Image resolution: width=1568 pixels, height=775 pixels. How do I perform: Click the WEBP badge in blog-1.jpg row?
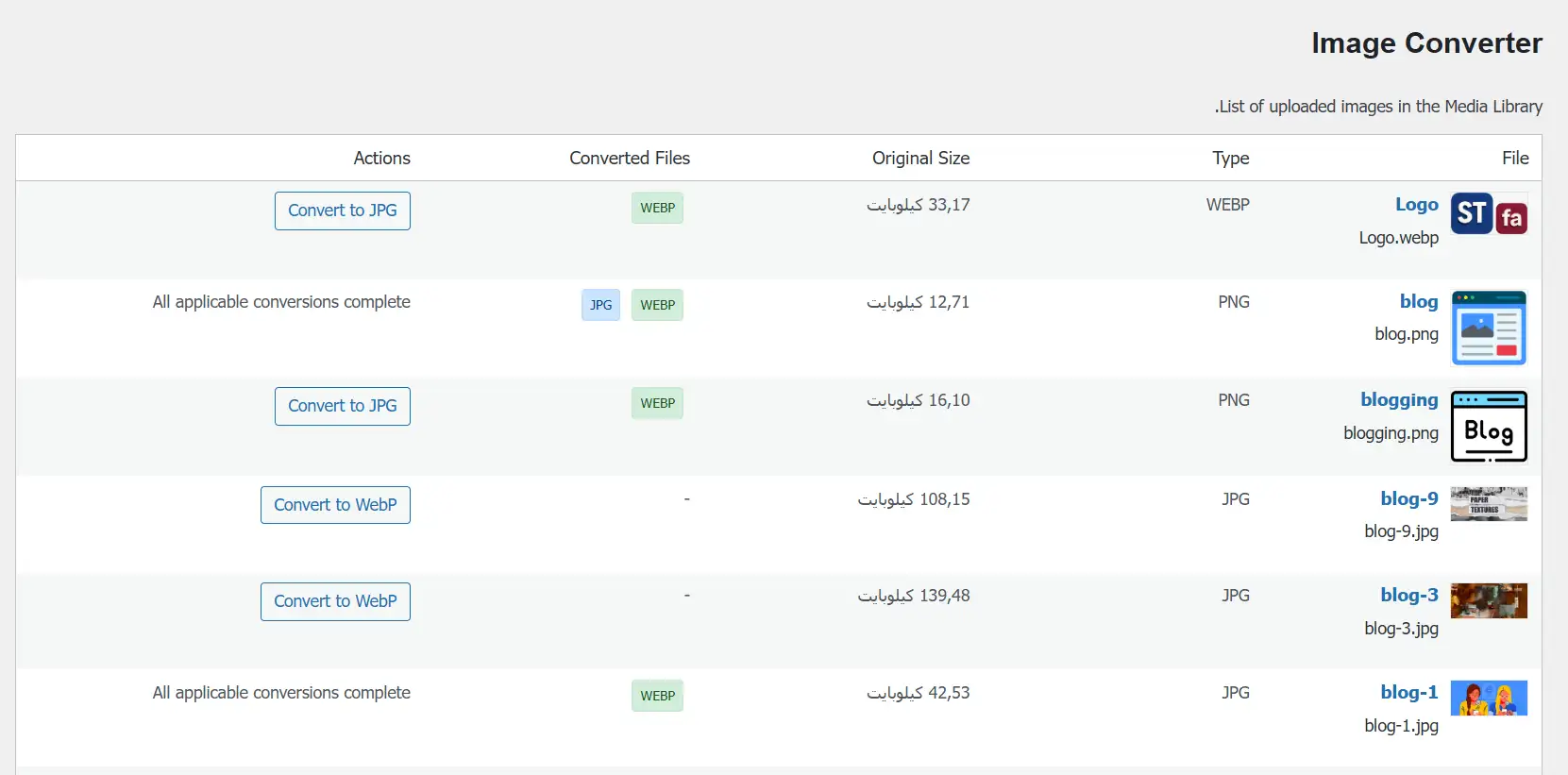(657, 696)
